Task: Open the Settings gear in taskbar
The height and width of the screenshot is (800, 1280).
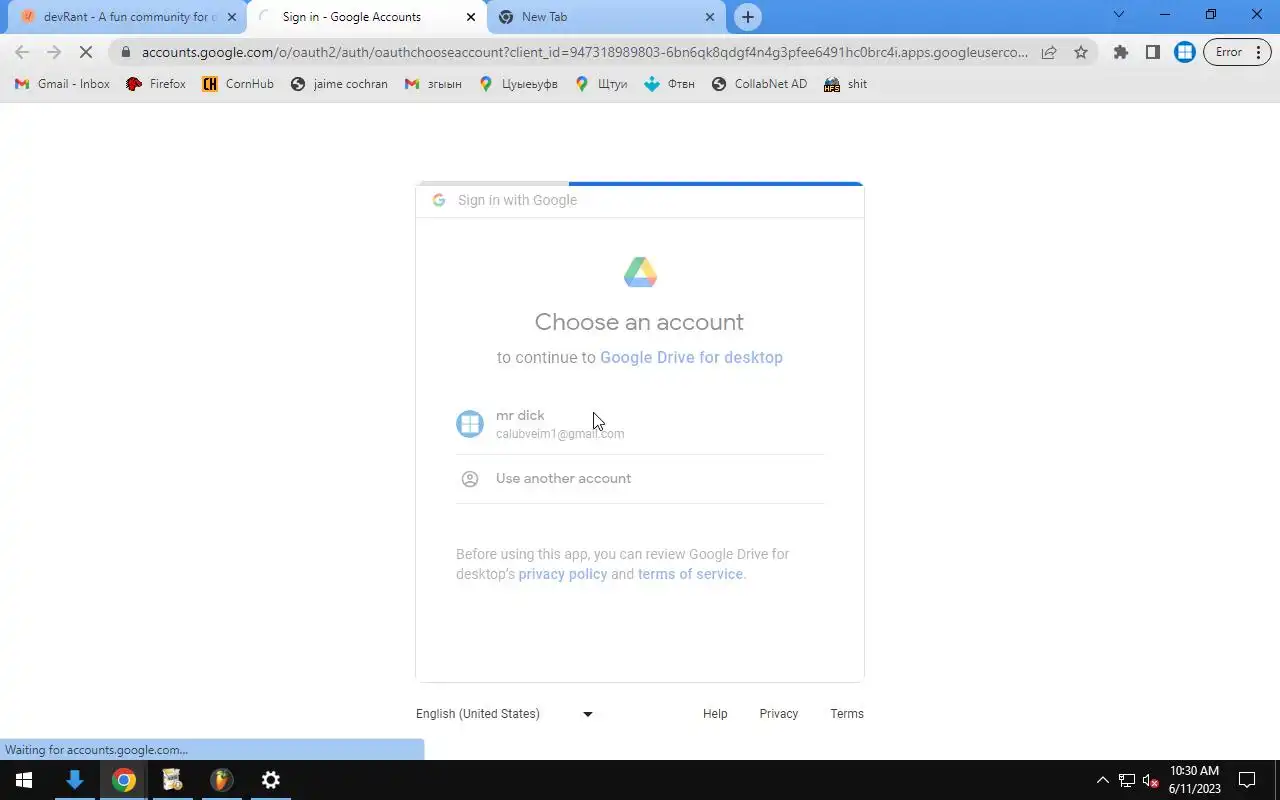Action: 270,780
